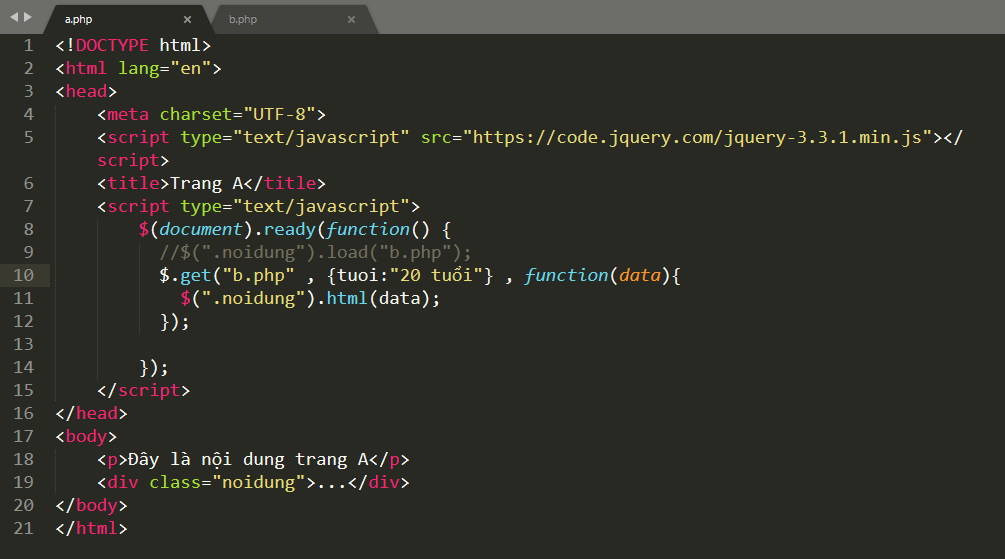Click the title text "Trang A"
Viewport: 1005px width, 559px height.
(x=206, y=184)
